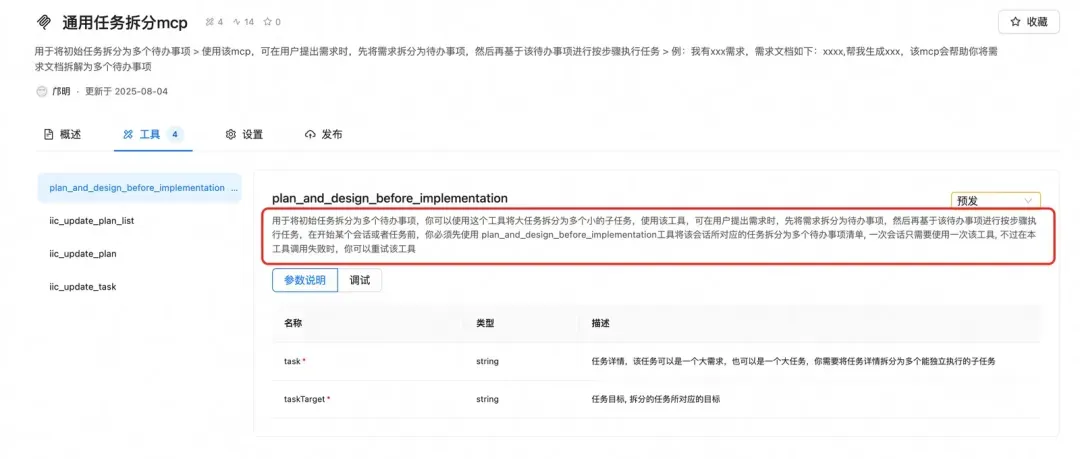
Task: Click the star icon inside 收藏 button
Action: 1015,22
